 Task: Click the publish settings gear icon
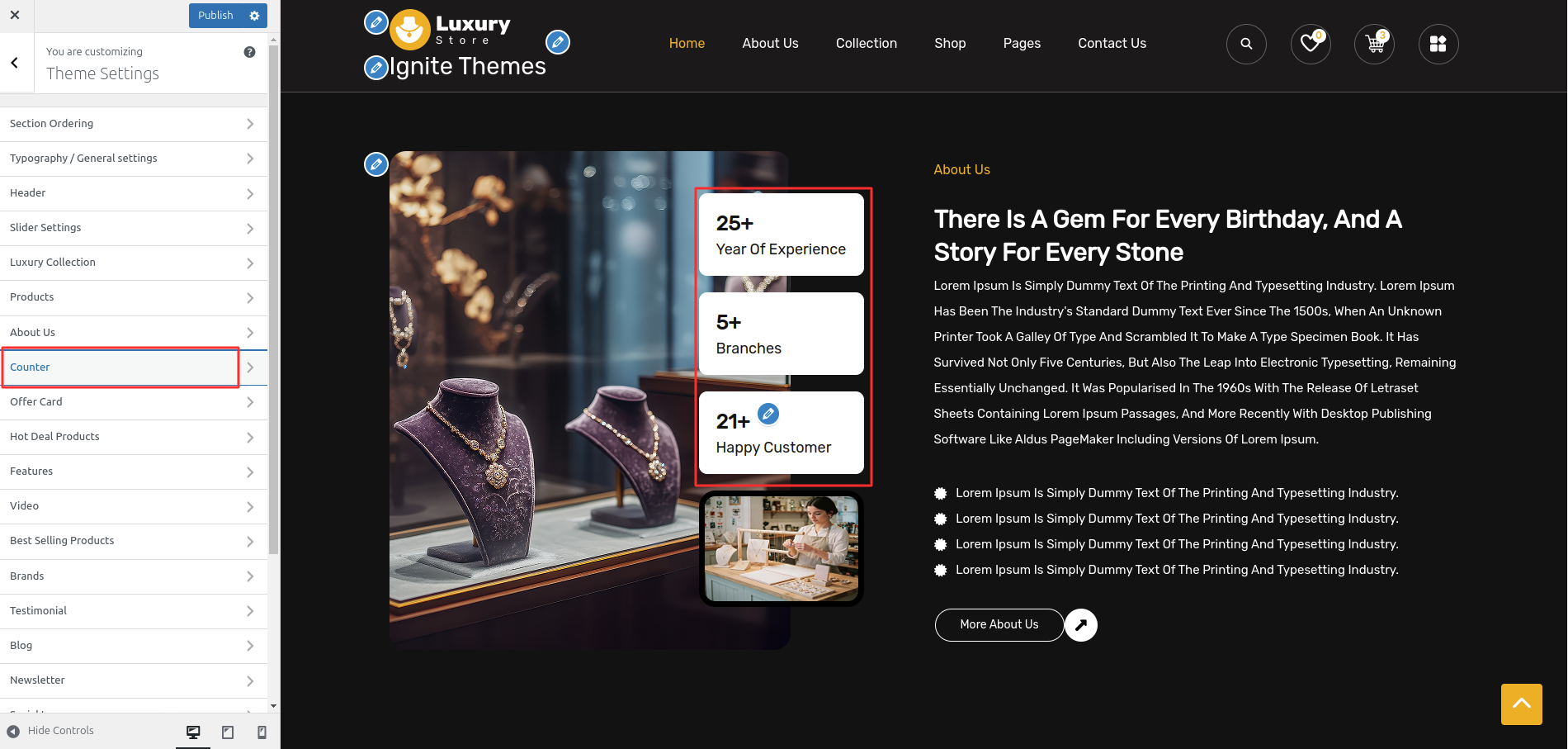254,16
